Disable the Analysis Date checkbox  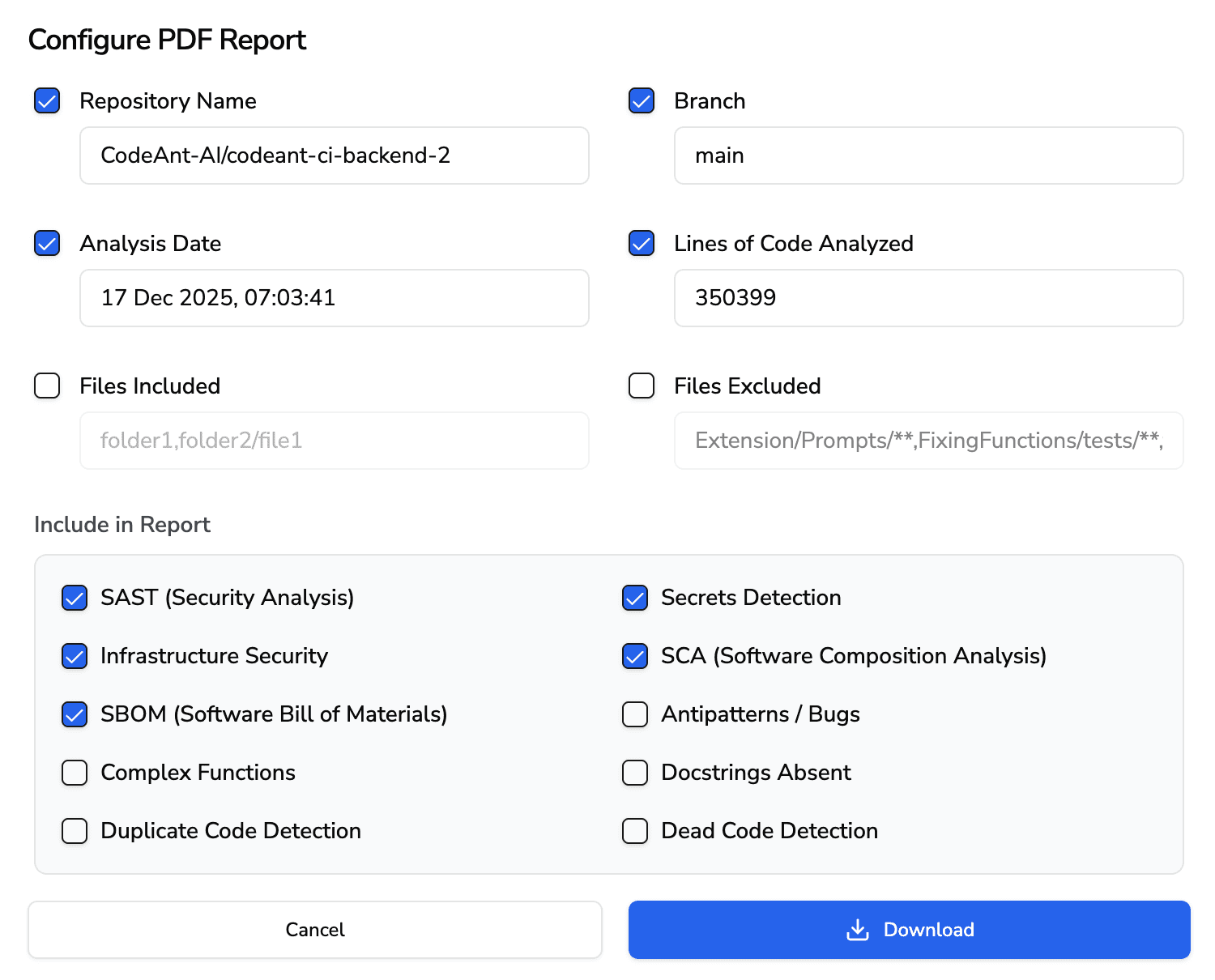(47, 243)
